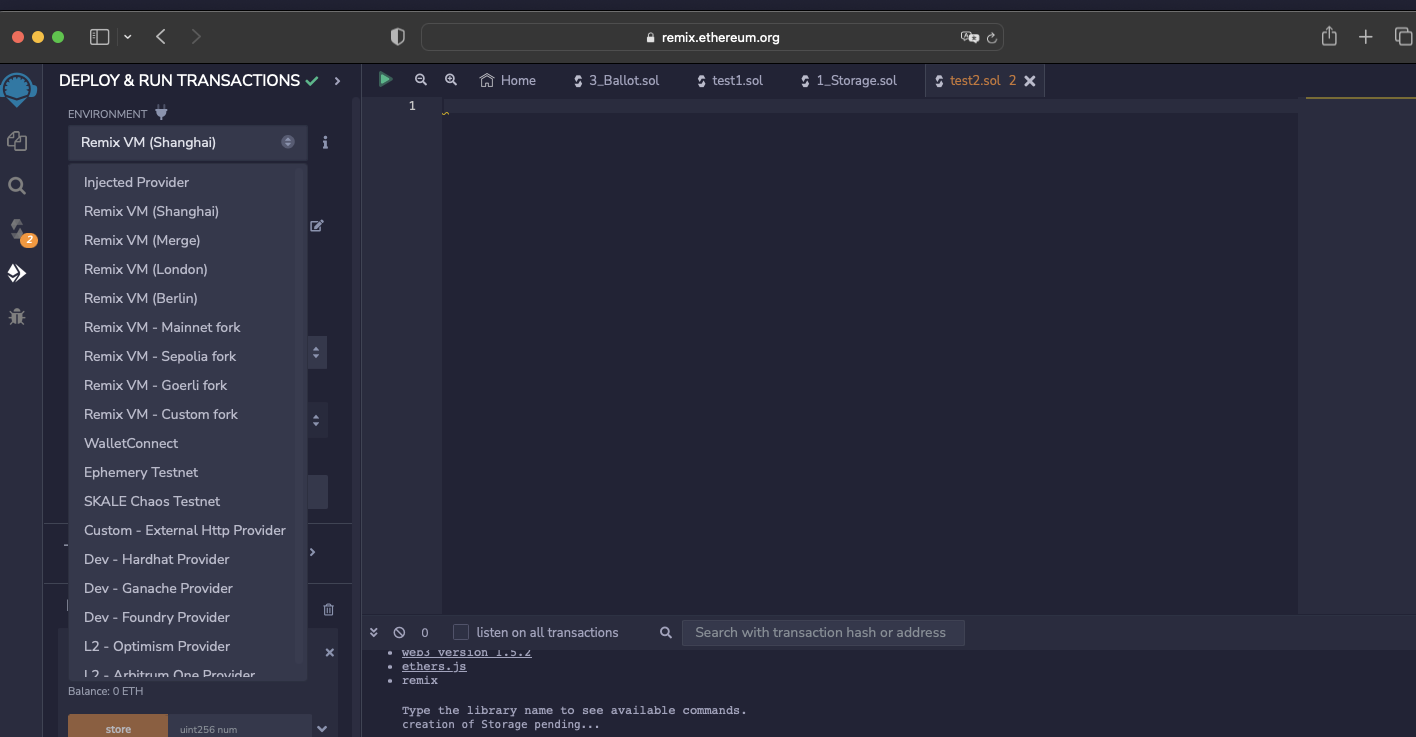
Task: Click the Safari new tab plus icon
Action: click(1366, 37)
